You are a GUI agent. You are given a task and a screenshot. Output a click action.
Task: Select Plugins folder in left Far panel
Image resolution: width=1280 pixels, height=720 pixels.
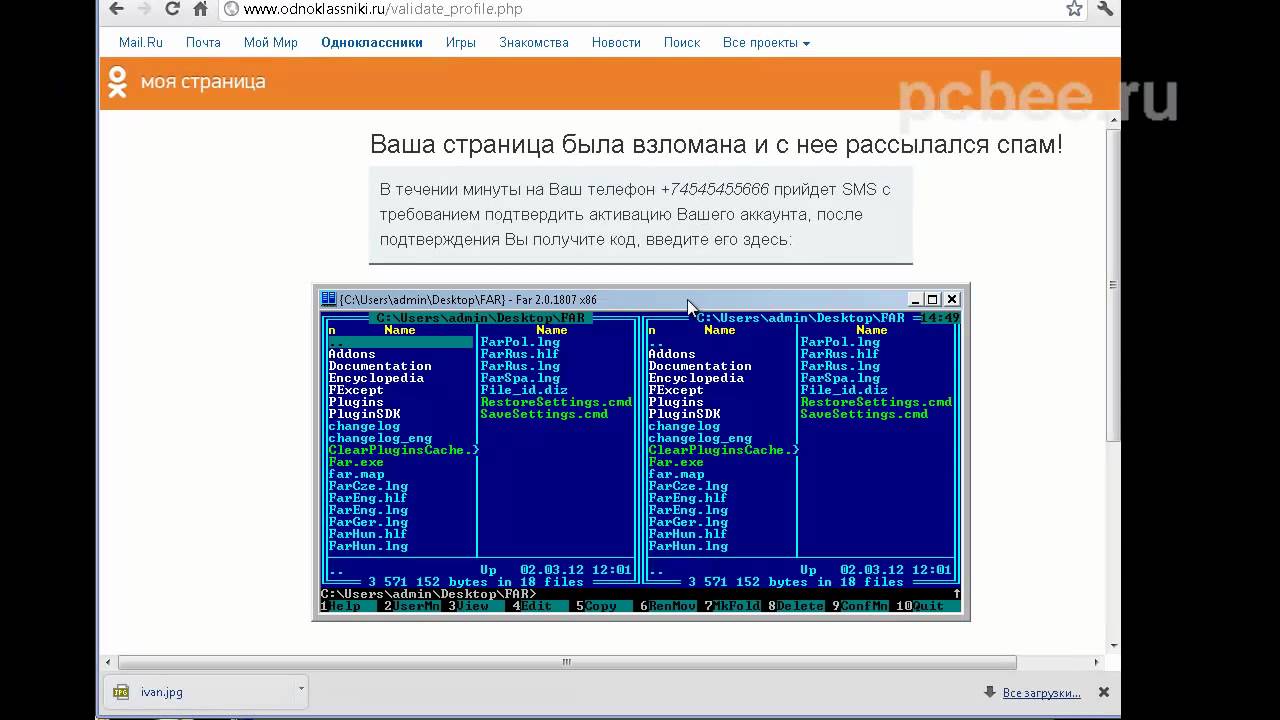pyautogui.click(x=356, y=402)
